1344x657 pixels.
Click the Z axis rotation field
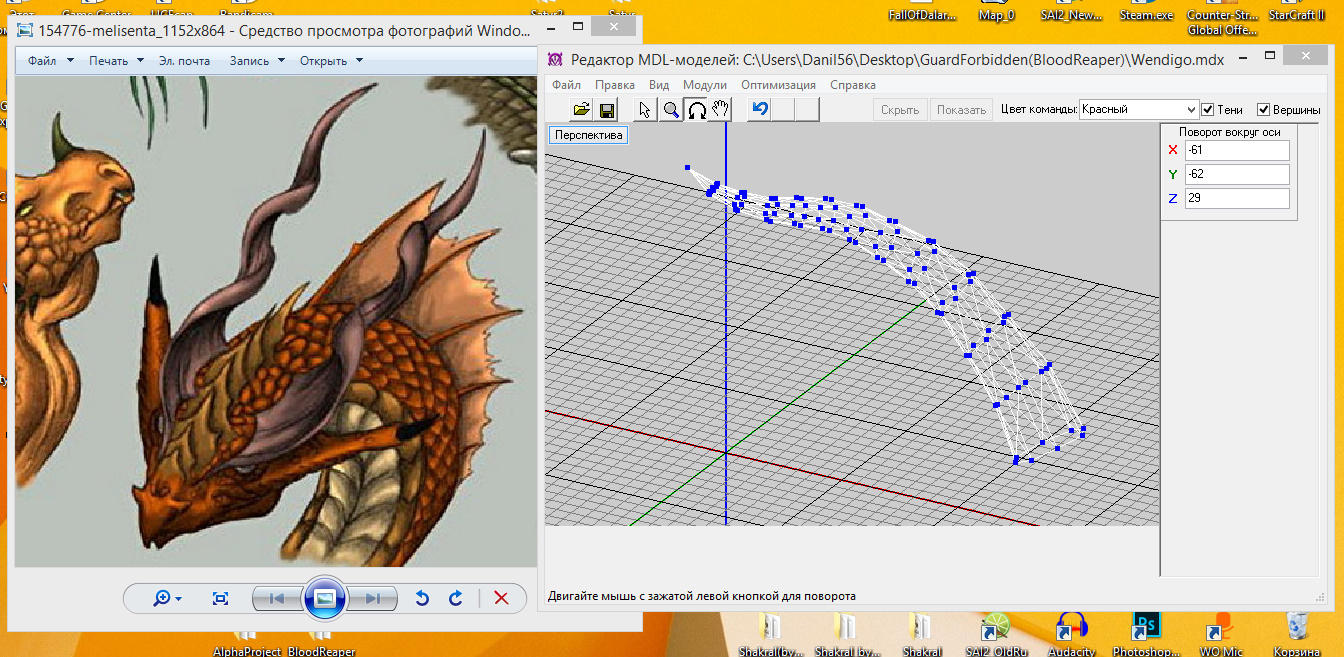tap(1237, 198)
